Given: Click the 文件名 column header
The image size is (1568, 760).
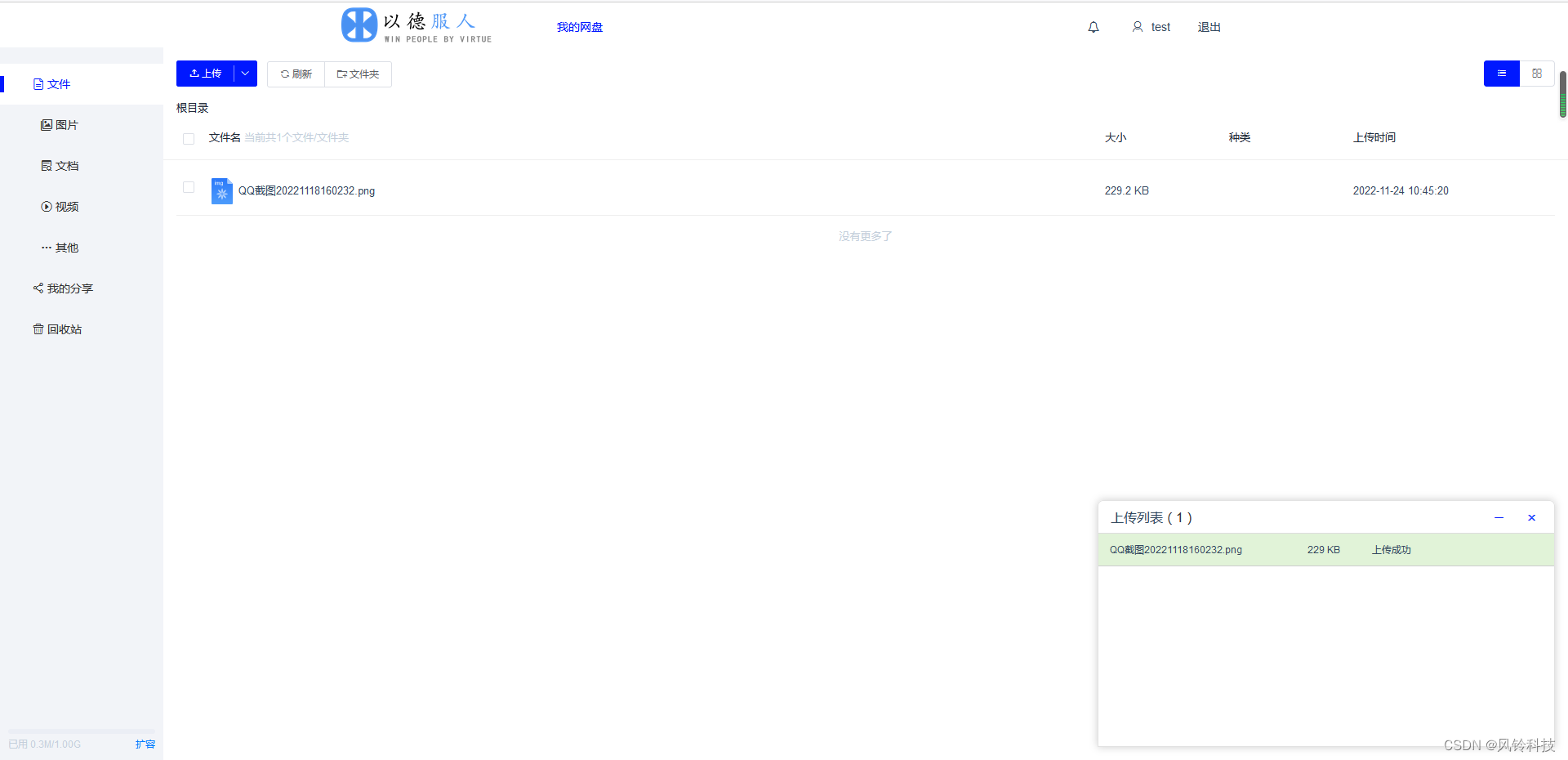Looking at the screenshot, I should (225, 137).
